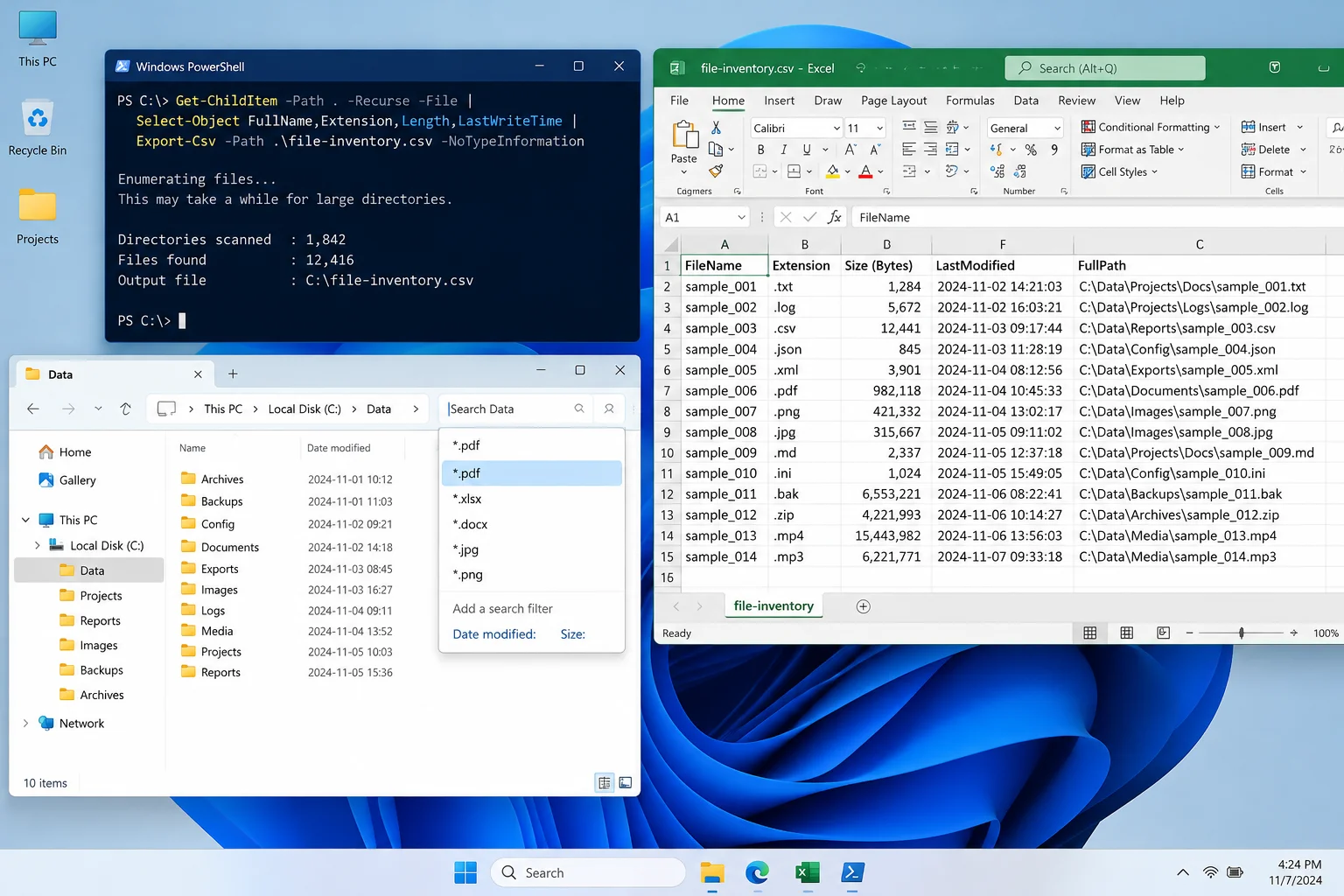Image resolution: width=1344 pixels, height=896 pixels.
Task: Open Conditional Formatting in Excel ribbon
Action: [x=1150, y=127]
